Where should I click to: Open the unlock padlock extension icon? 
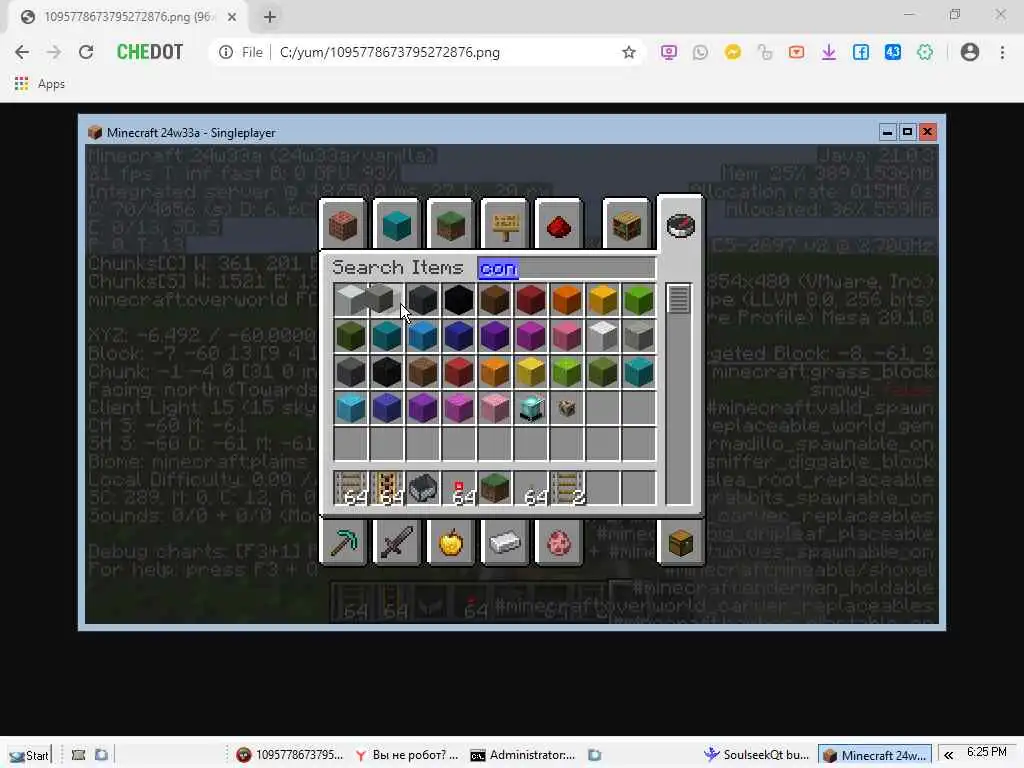(x=764, y=52)
